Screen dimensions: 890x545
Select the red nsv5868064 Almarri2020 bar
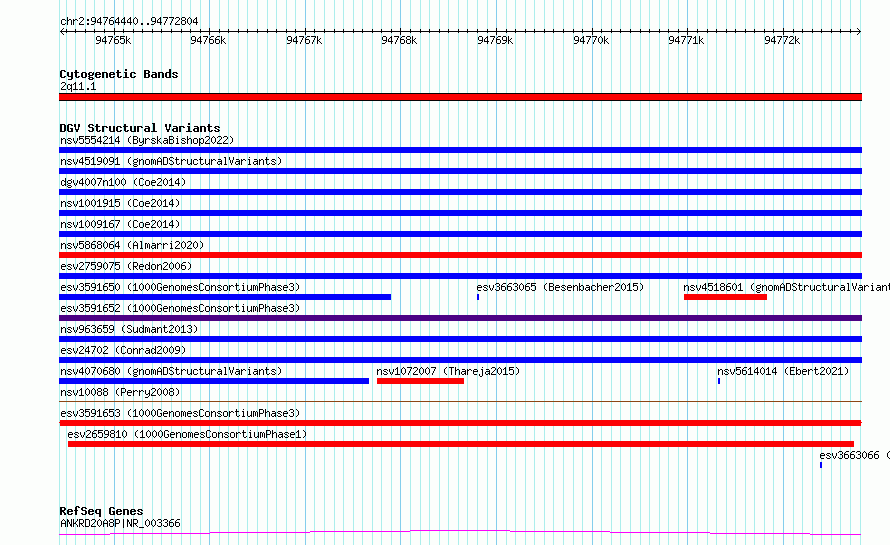click(x=460, y=255)
